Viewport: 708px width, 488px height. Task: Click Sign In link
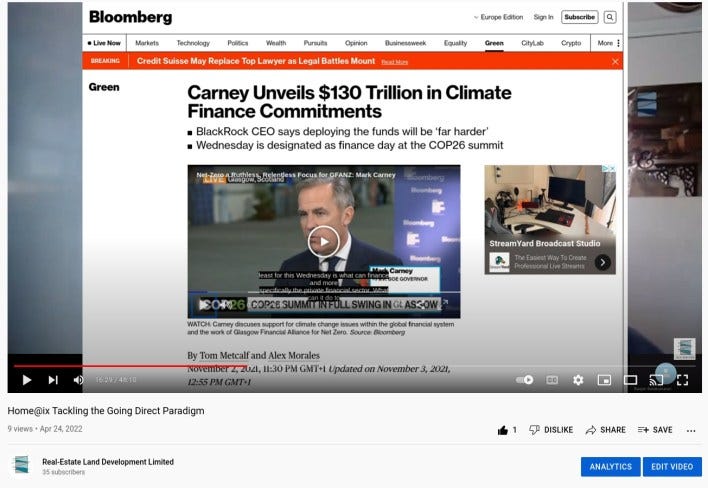coord(543,17)
